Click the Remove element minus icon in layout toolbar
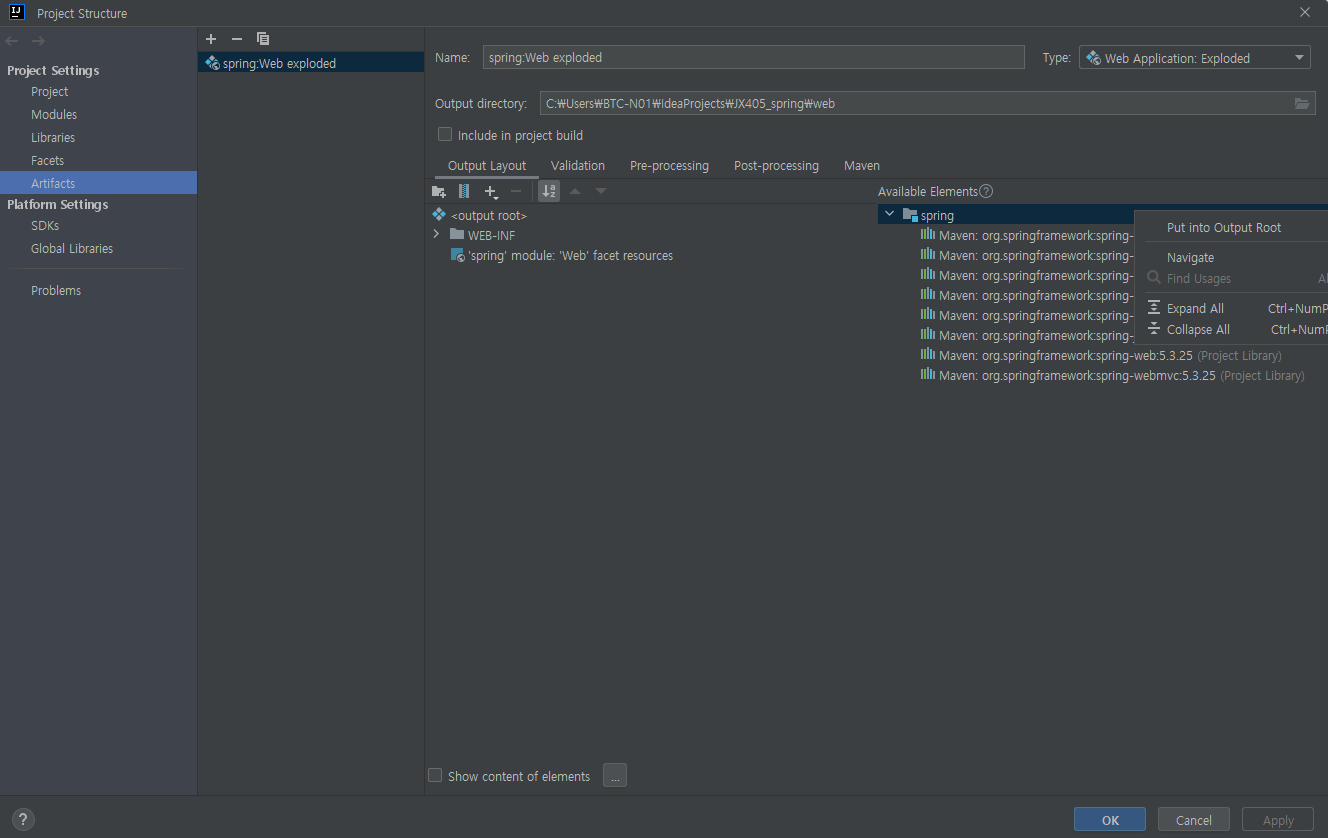The height and width of the screenshot is (838, 1328). tap(516, 191)
